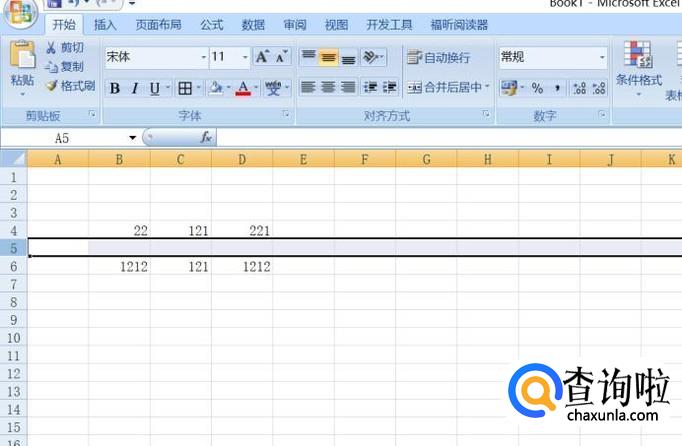The height and width of the screenshot is (446, 682).
Task: Click the Select All corner button
Action: point(13,159)
